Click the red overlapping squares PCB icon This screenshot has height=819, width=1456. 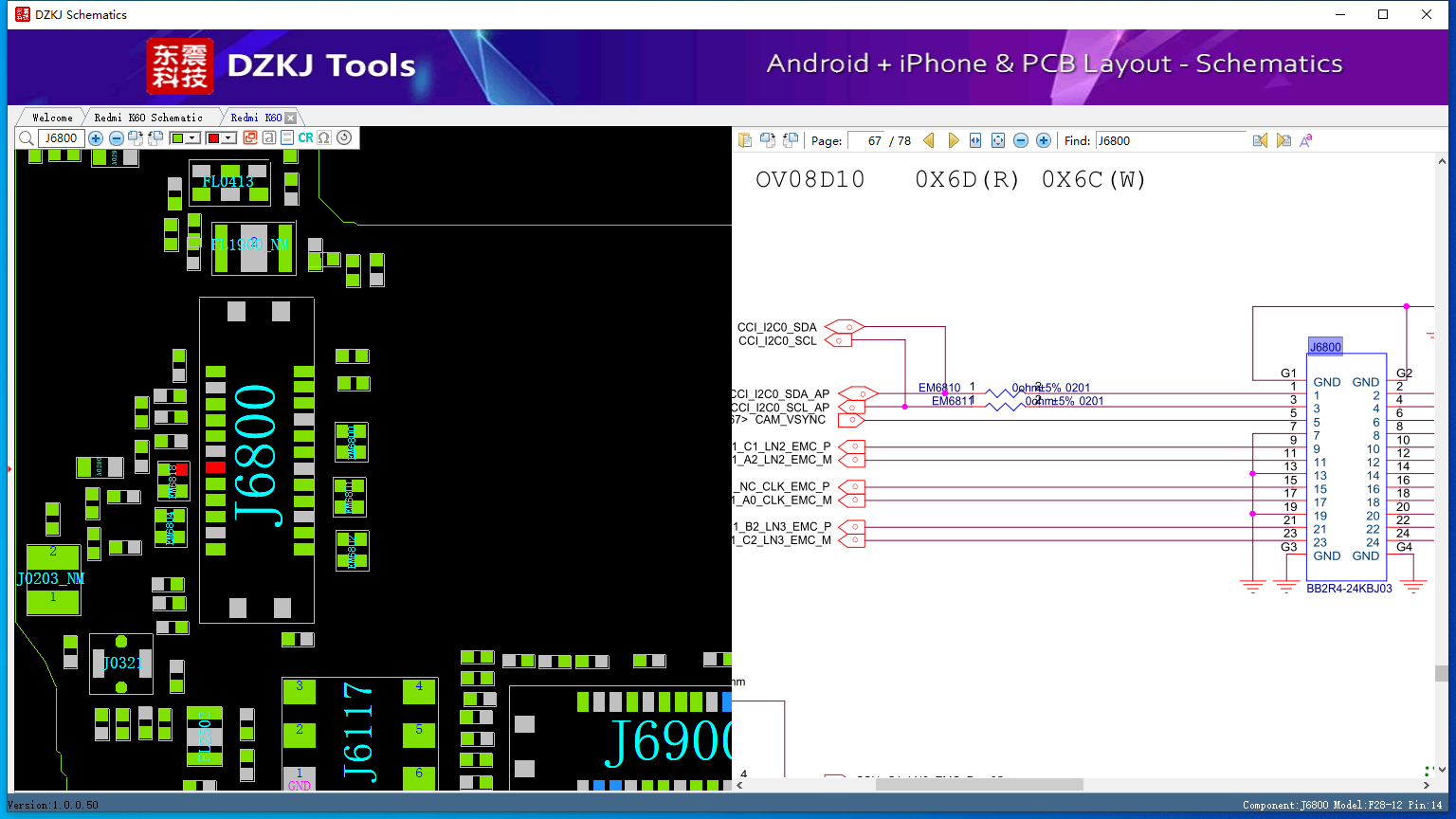tap(250, 138)
